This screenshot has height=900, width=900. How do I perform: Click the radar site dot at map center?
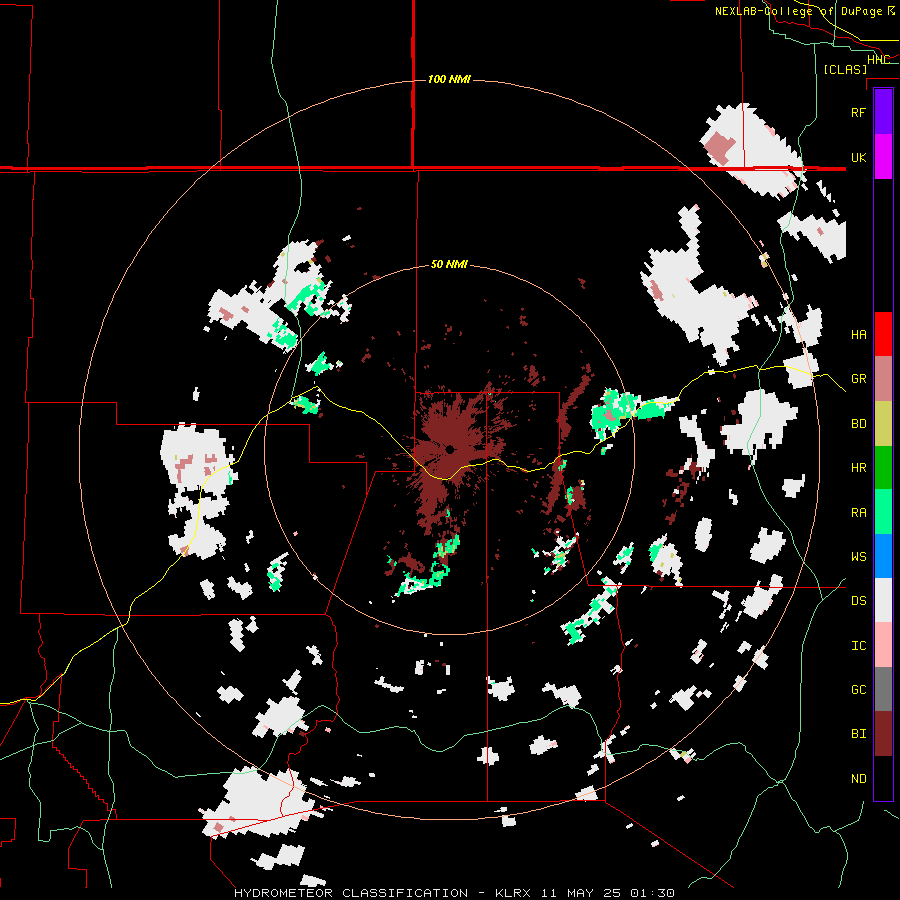coord(450,449)
